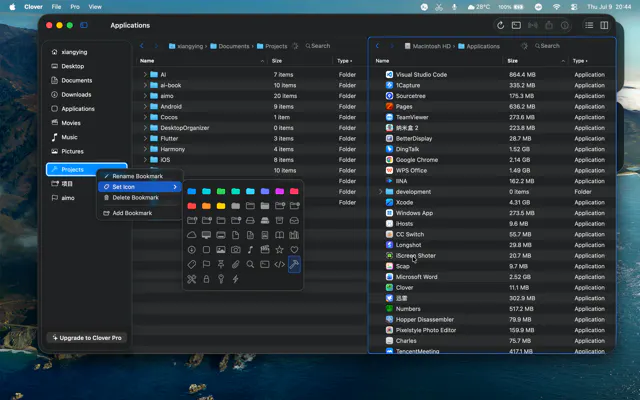Viewport: 640px width, 400px height.
Task: Choose the open book icon
Action: (280, 235)
